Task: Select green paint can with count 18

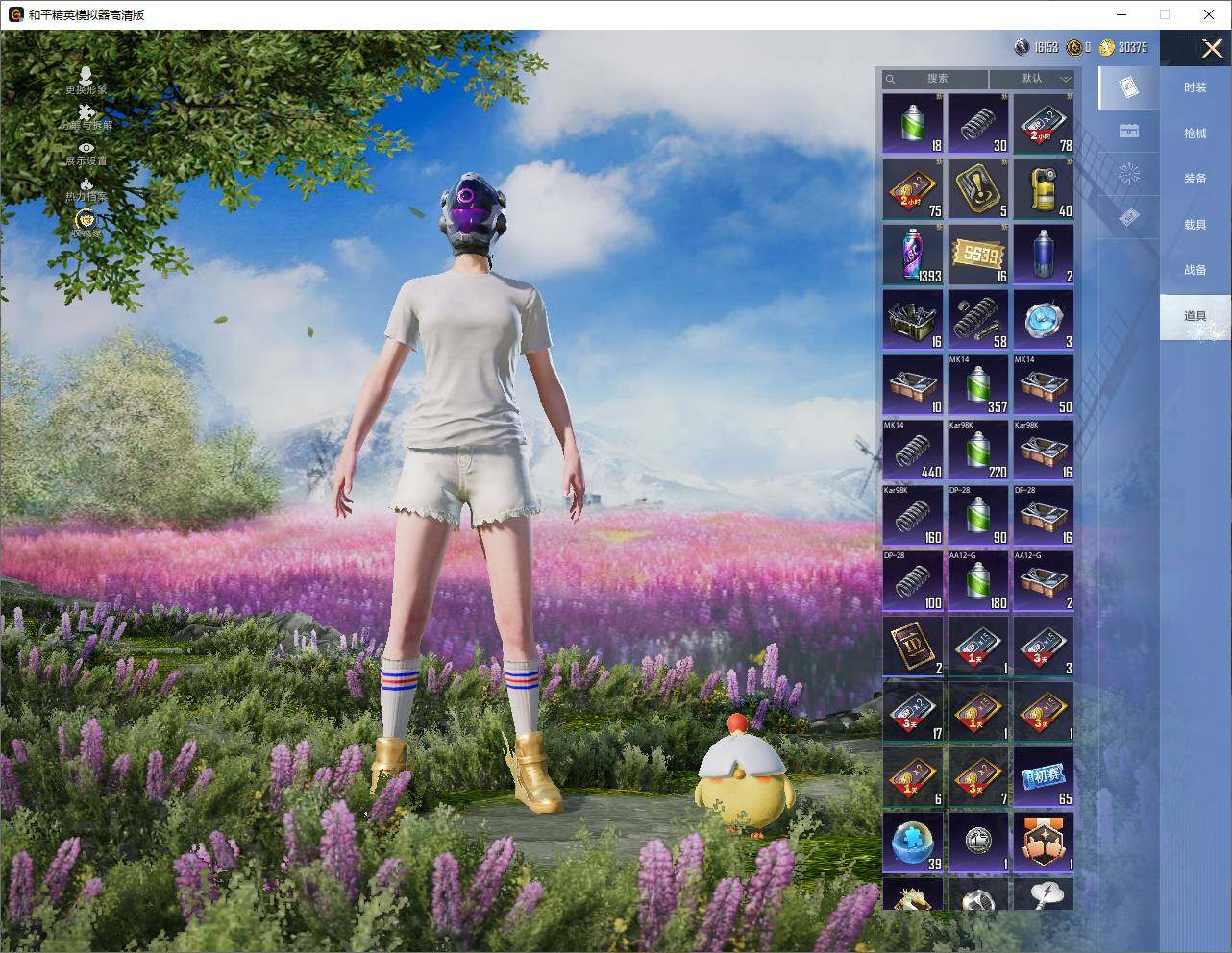Action: click(x=913, y=124)
